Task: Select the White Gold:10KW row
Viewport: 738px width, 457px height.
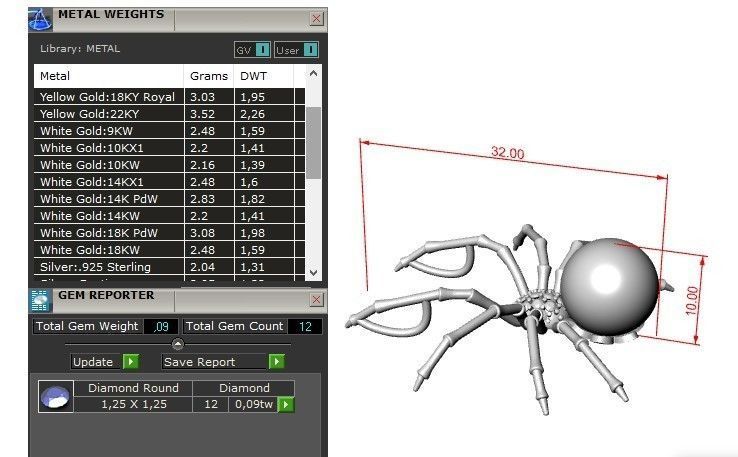Action: pyautogui.click(x=169, y=164)
